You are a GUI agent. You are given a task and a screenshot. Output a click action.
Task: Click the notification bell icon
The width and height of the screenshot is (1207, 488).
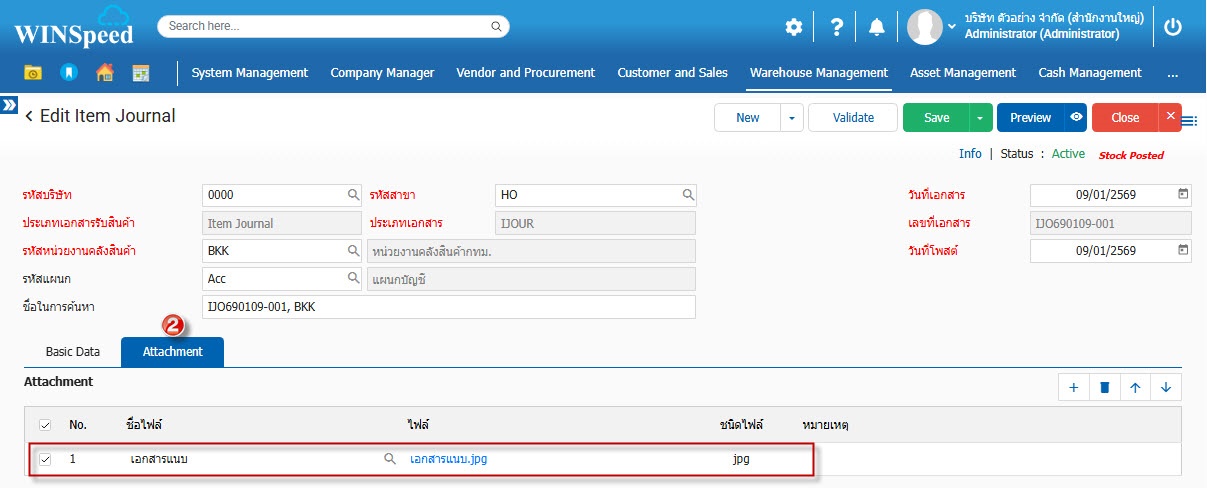click(876, 27)
